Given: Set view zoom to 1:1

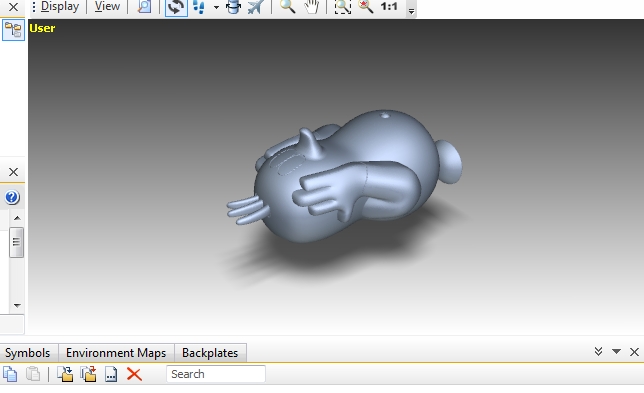Looking at the screenshot, I should pyautogui.click(x=389, y=7).
